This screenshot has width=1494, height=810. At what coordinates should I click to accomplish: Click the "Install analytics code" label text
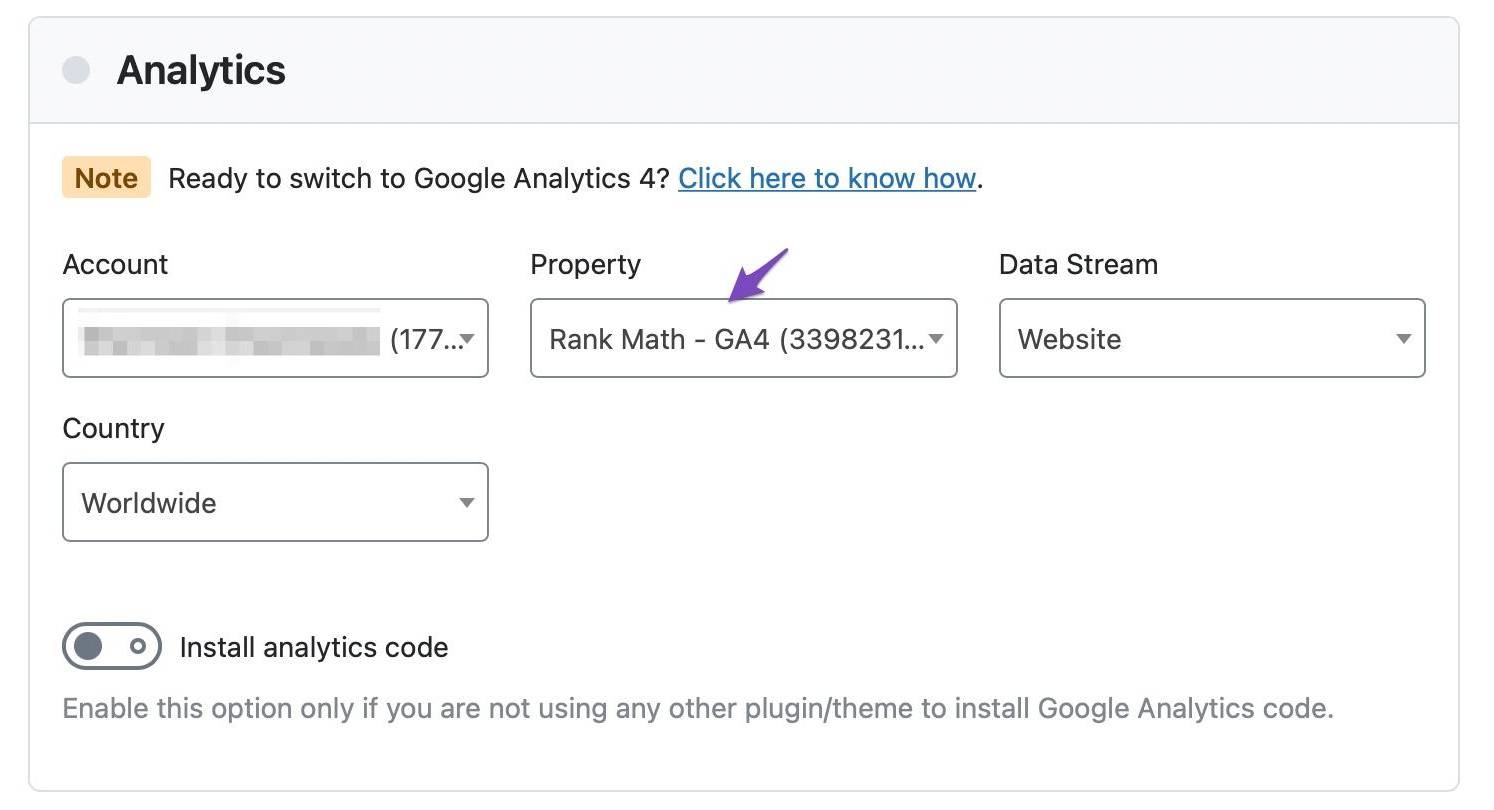click(x=313, y=648)
